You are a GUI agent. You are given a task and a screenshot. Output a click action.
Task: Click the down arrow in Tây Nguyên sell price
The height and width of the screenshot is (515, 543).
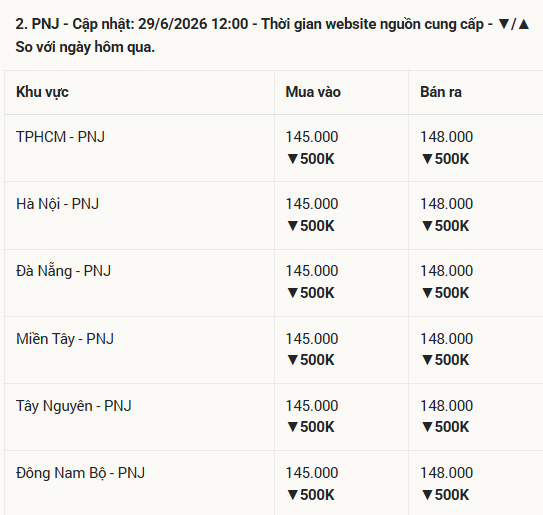[427, 427]
